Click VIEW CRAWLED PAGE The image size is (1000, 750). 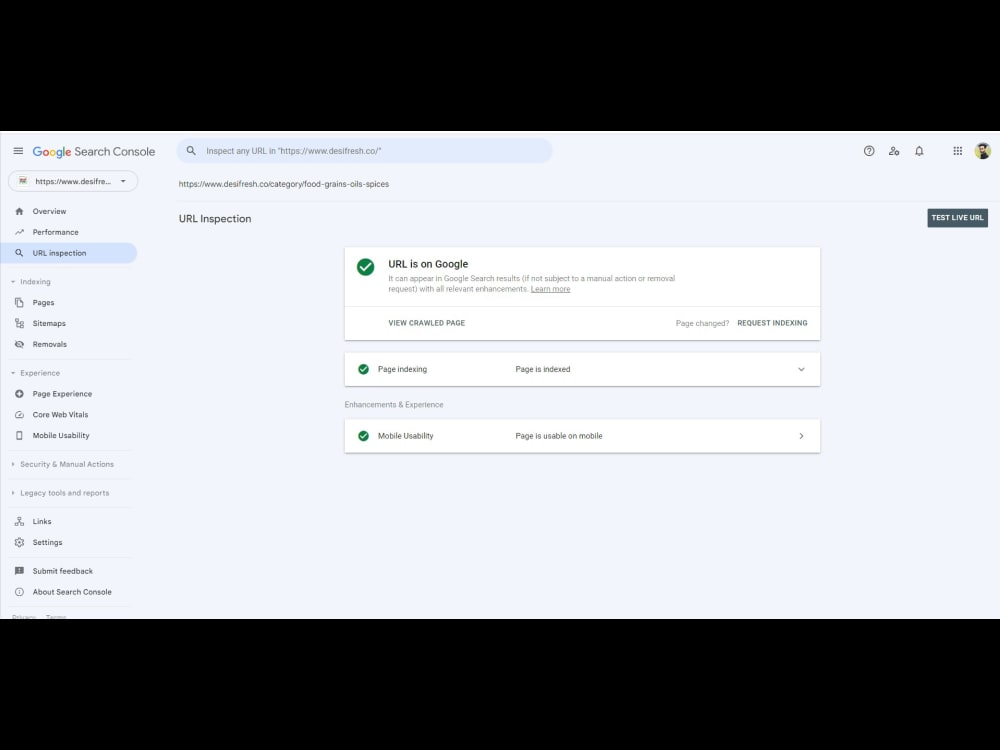[427, 323]
